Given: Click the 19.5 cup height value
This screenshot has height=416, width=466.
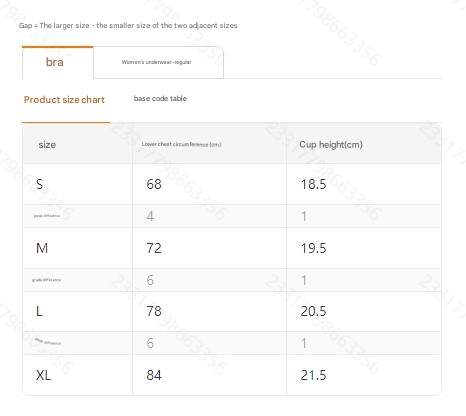Looking at the screenshot, I should 313,248.
